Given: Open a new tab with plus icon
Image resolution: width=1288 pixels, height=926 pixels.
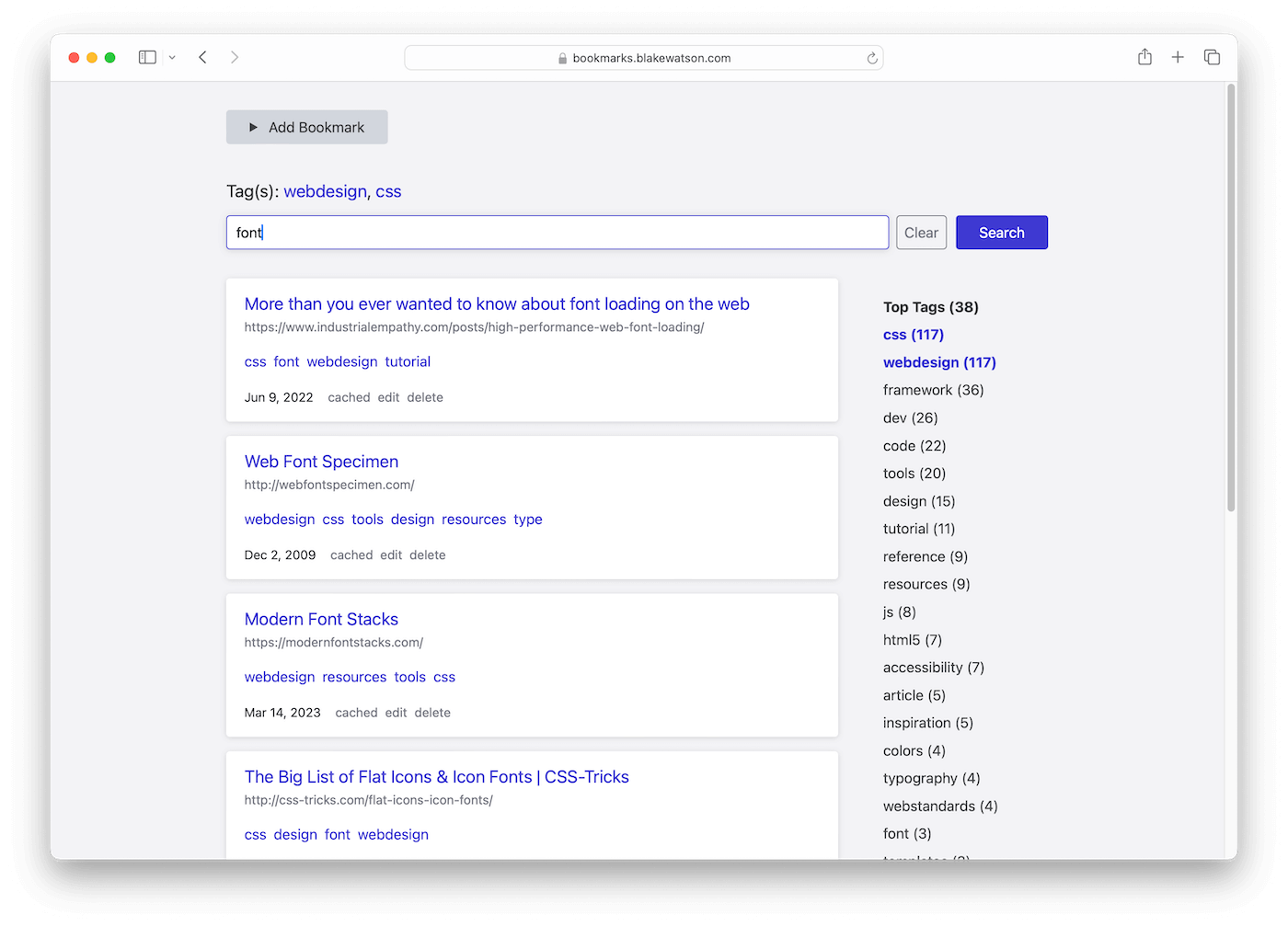Looking at the screenshot, I should 1178,57.
